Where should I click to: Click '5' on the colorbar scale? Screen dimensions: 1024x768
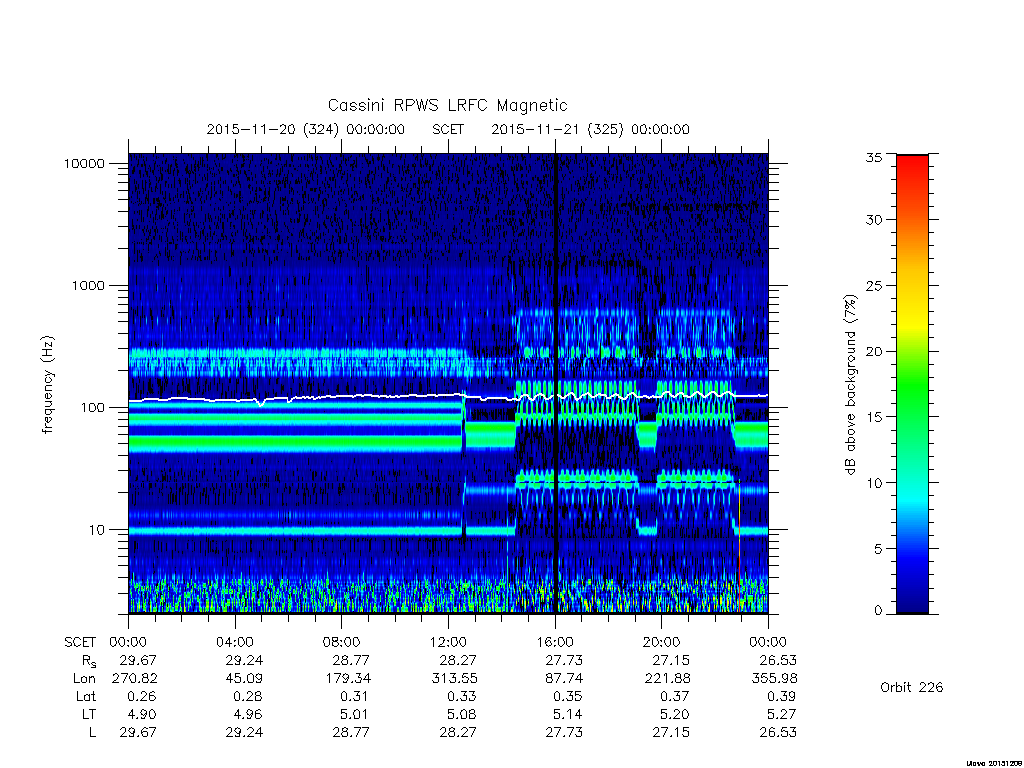[878, 549]
